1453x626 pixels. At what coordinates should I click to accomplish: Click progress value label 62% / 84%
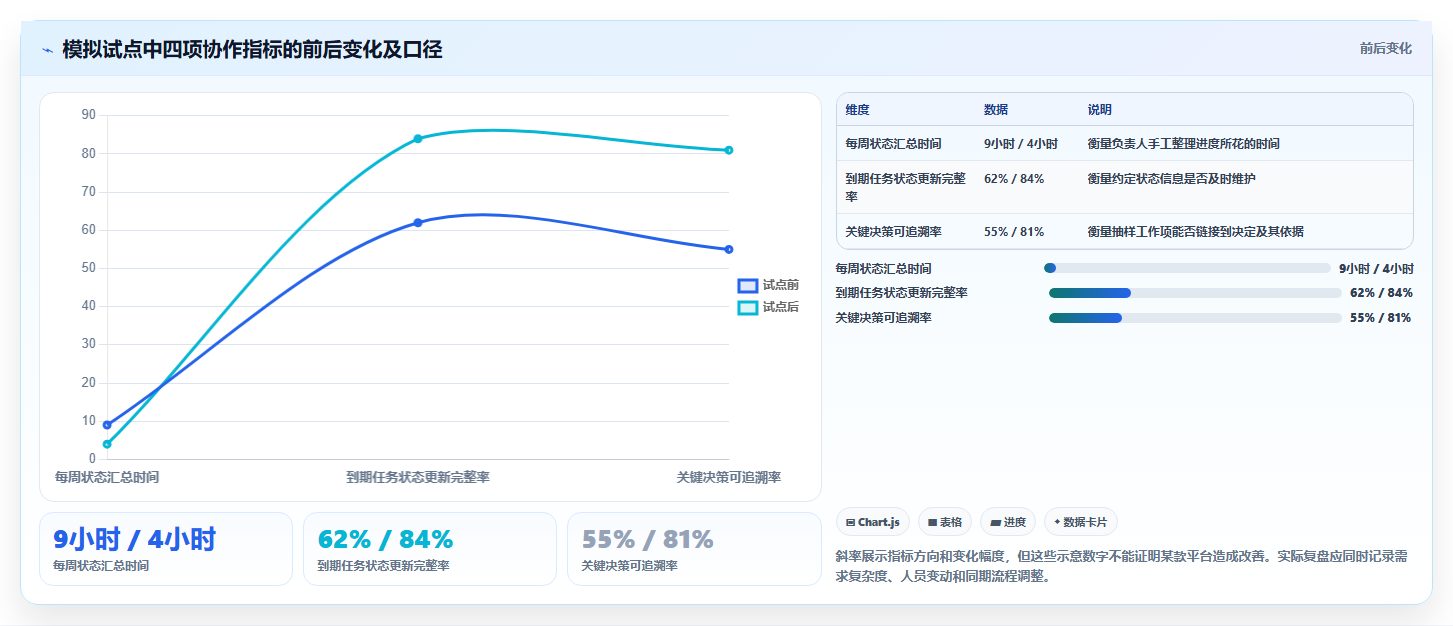click(1381, 293)
